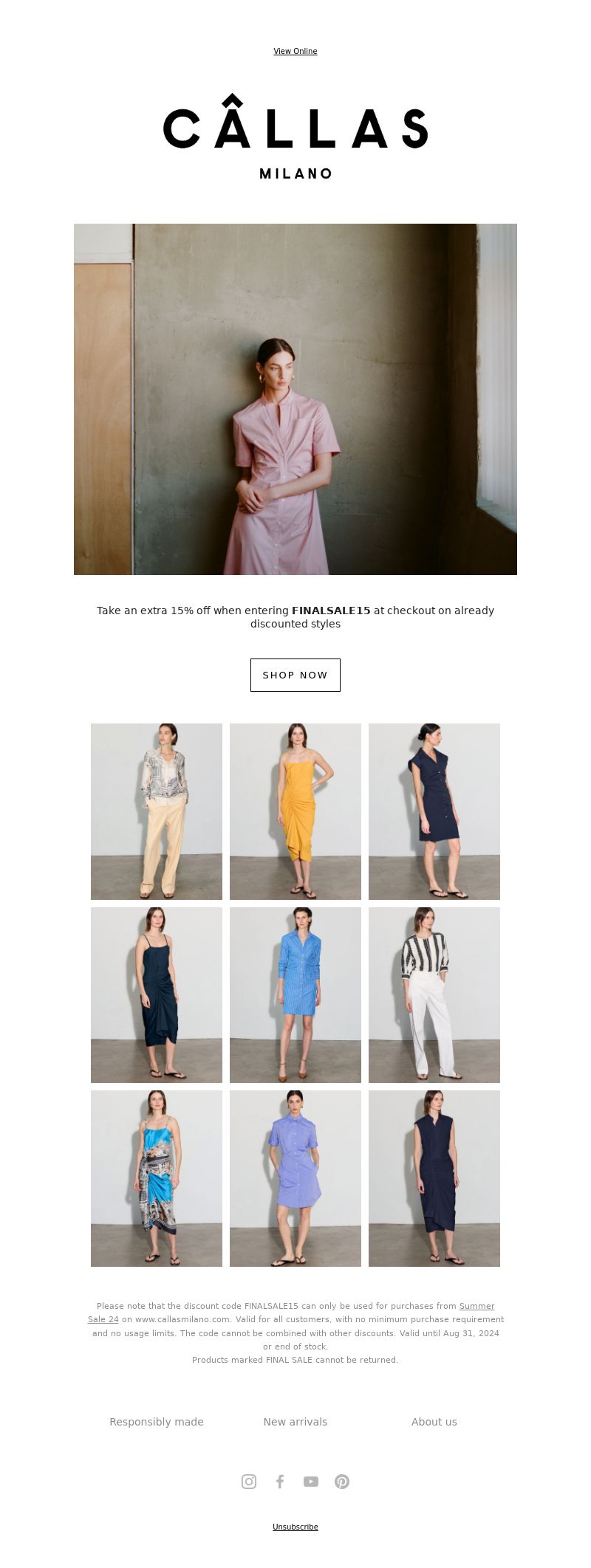
Task: Select the cream trousers outfit thumbnail
Action: pos(157,811)
